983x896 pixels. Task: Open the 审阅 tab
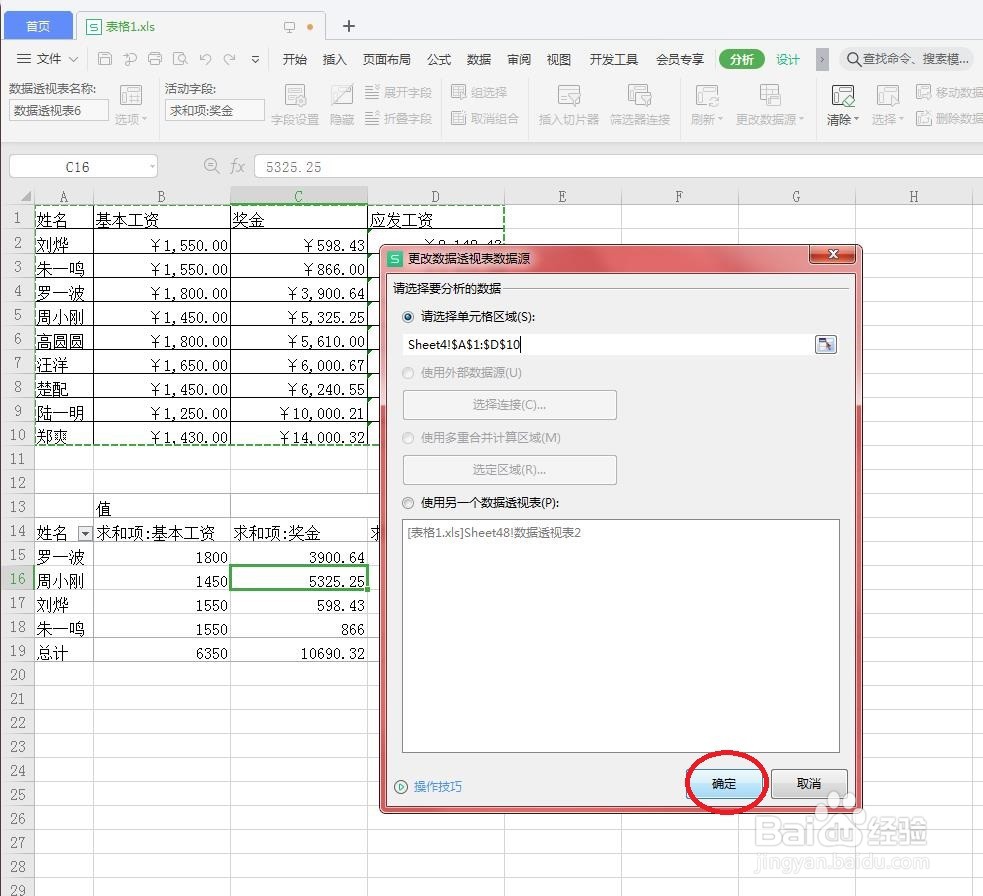pyautogui.click(x=518, y=59)
